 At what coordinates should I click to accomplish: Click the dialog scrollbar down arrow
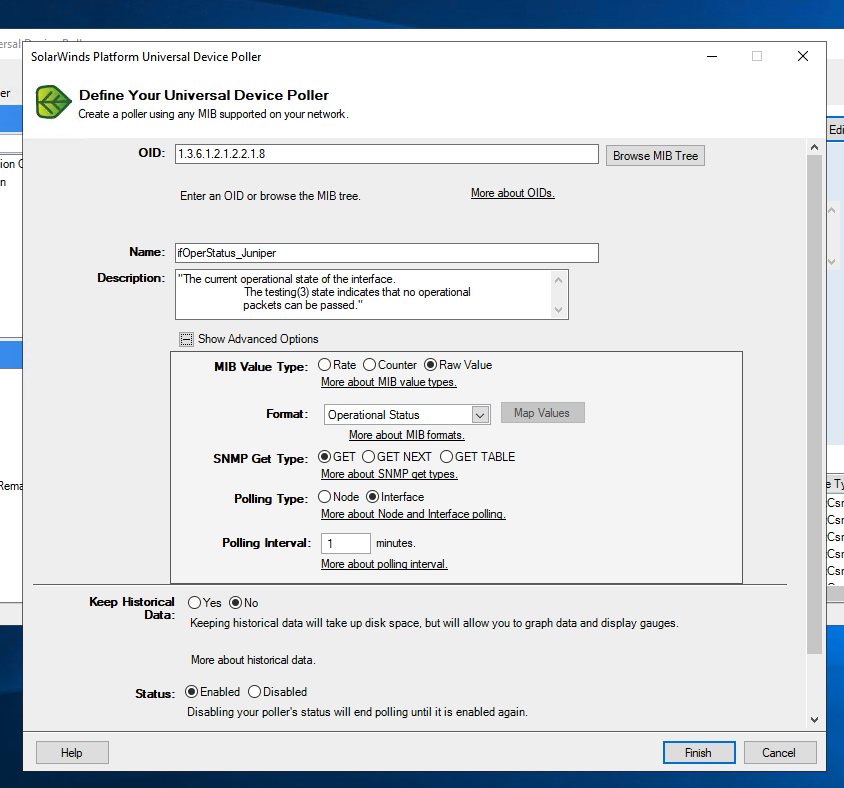coord(813,719)
